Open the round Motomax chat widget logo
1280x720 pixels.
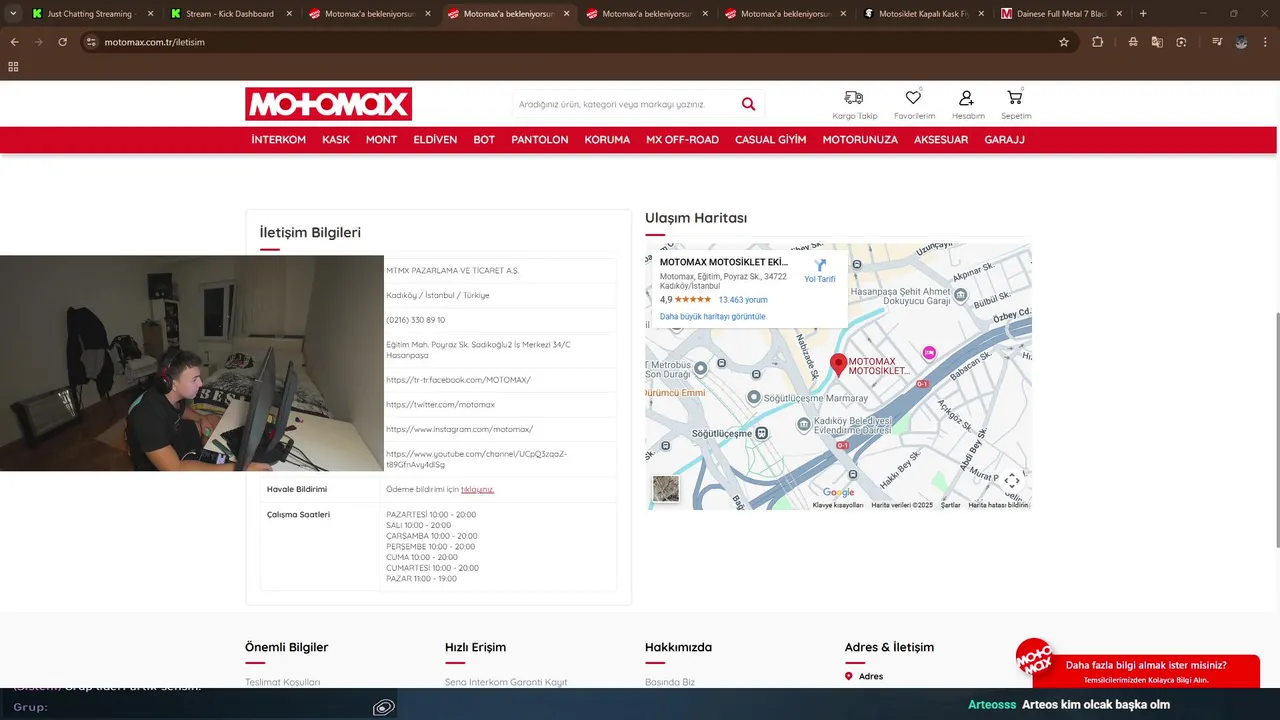[x=1034, y=658]
